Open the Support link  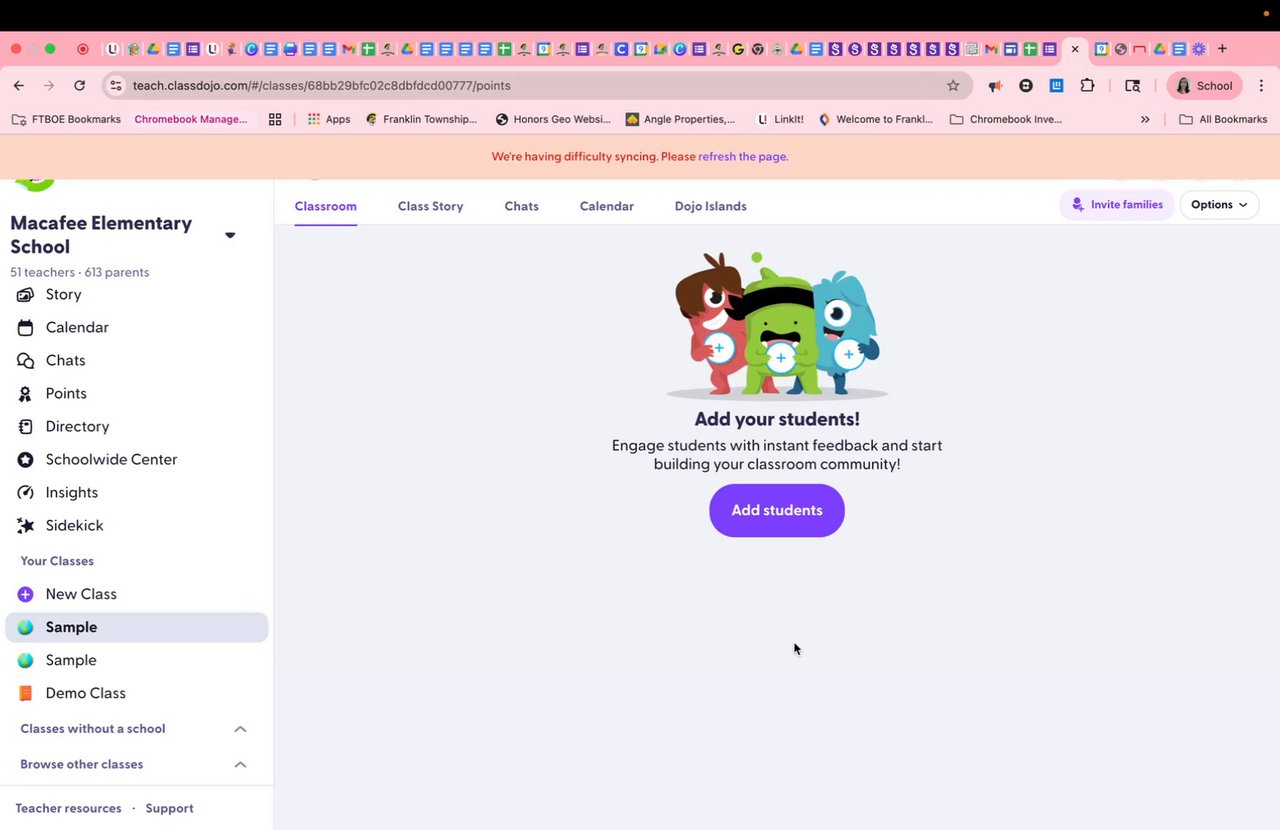169,808
